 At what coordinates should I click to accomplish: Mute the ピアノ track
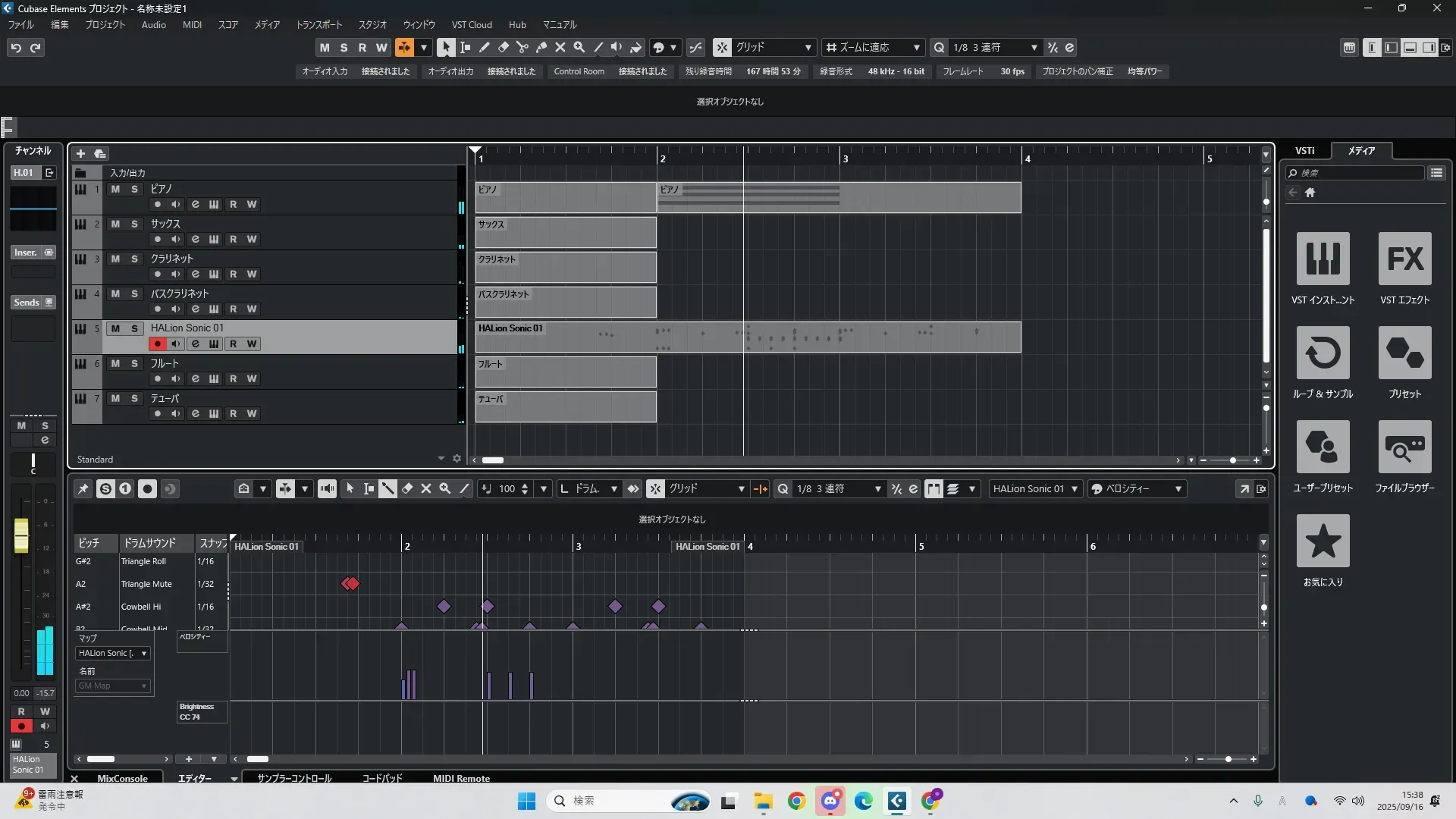115,189
